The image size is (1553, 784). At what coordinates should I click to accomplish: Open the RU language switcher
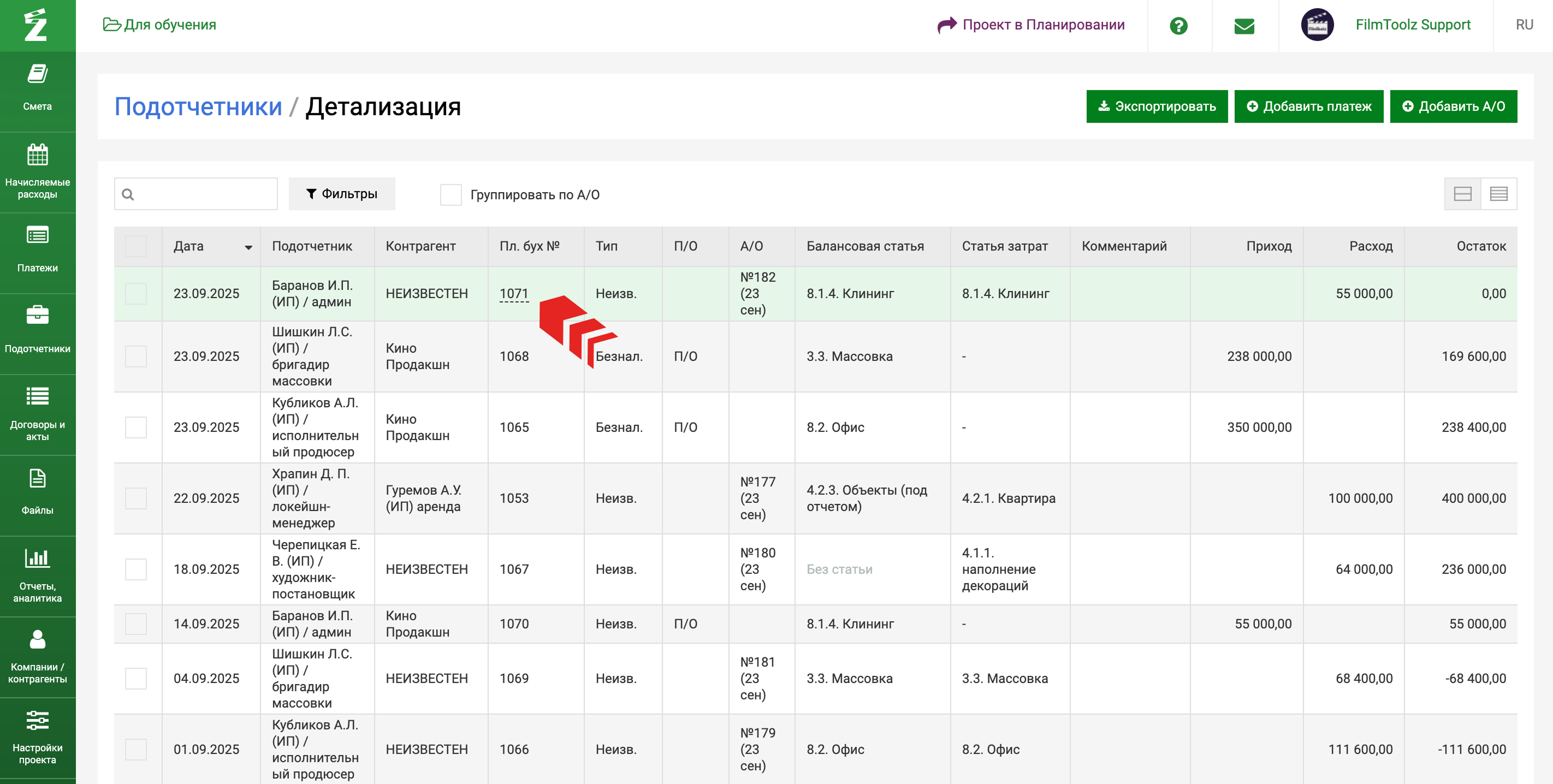pos(1524,25)
